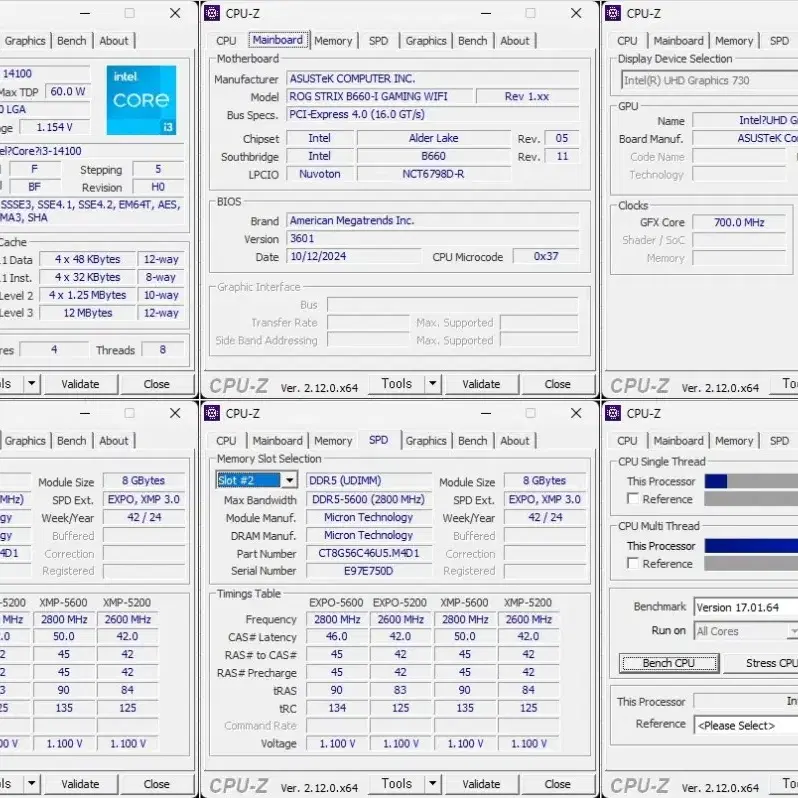This screenshot has width=798, height=798.
Task: Open Bench tab in Motherboard window
Action: pyautogui.click(x=472, y=41)
